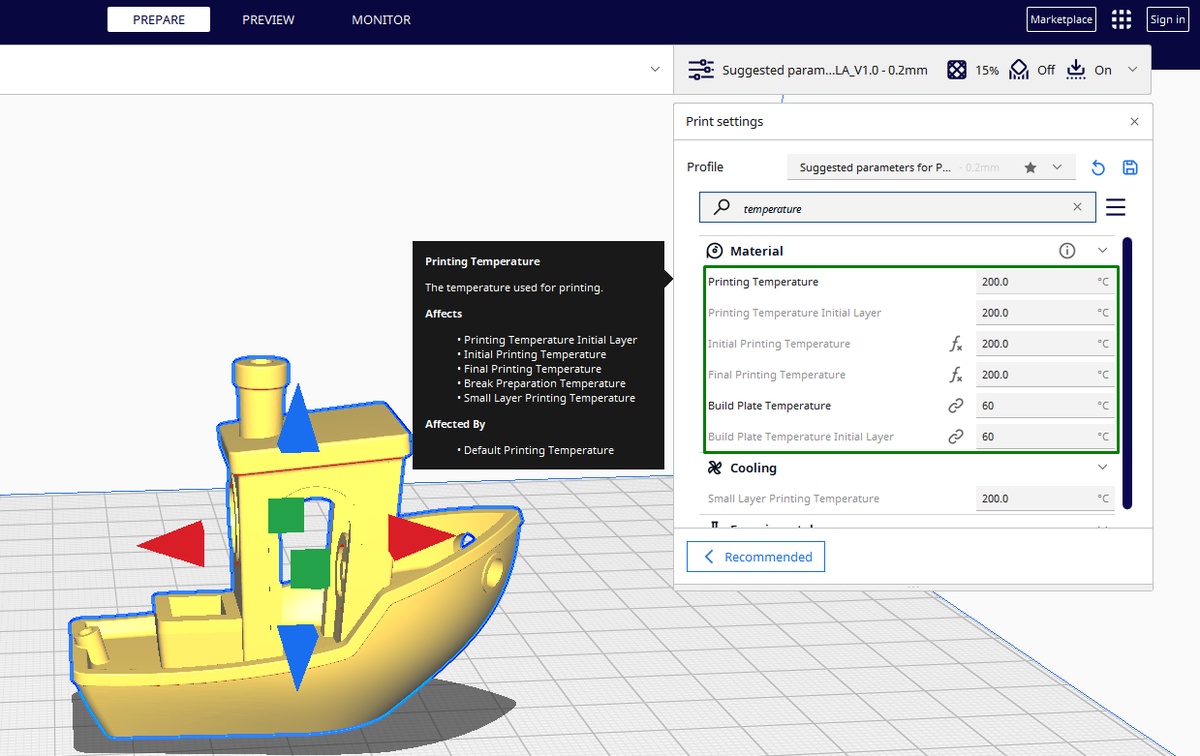
Task: Collapse the Material settings section
Action: click(1103, 251)
